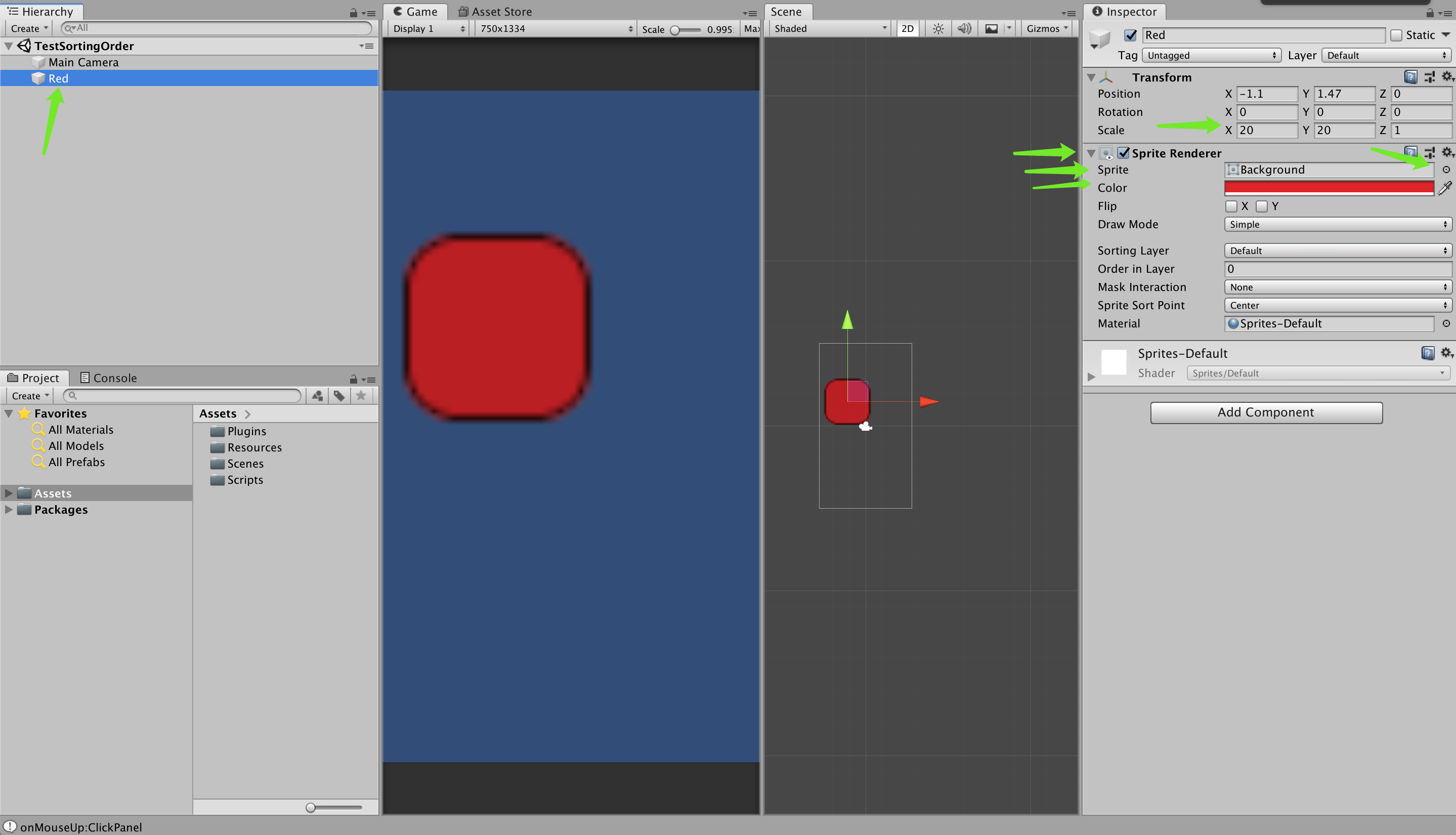Lock the Inspector panel
1456x835 pixels.
1430,13
